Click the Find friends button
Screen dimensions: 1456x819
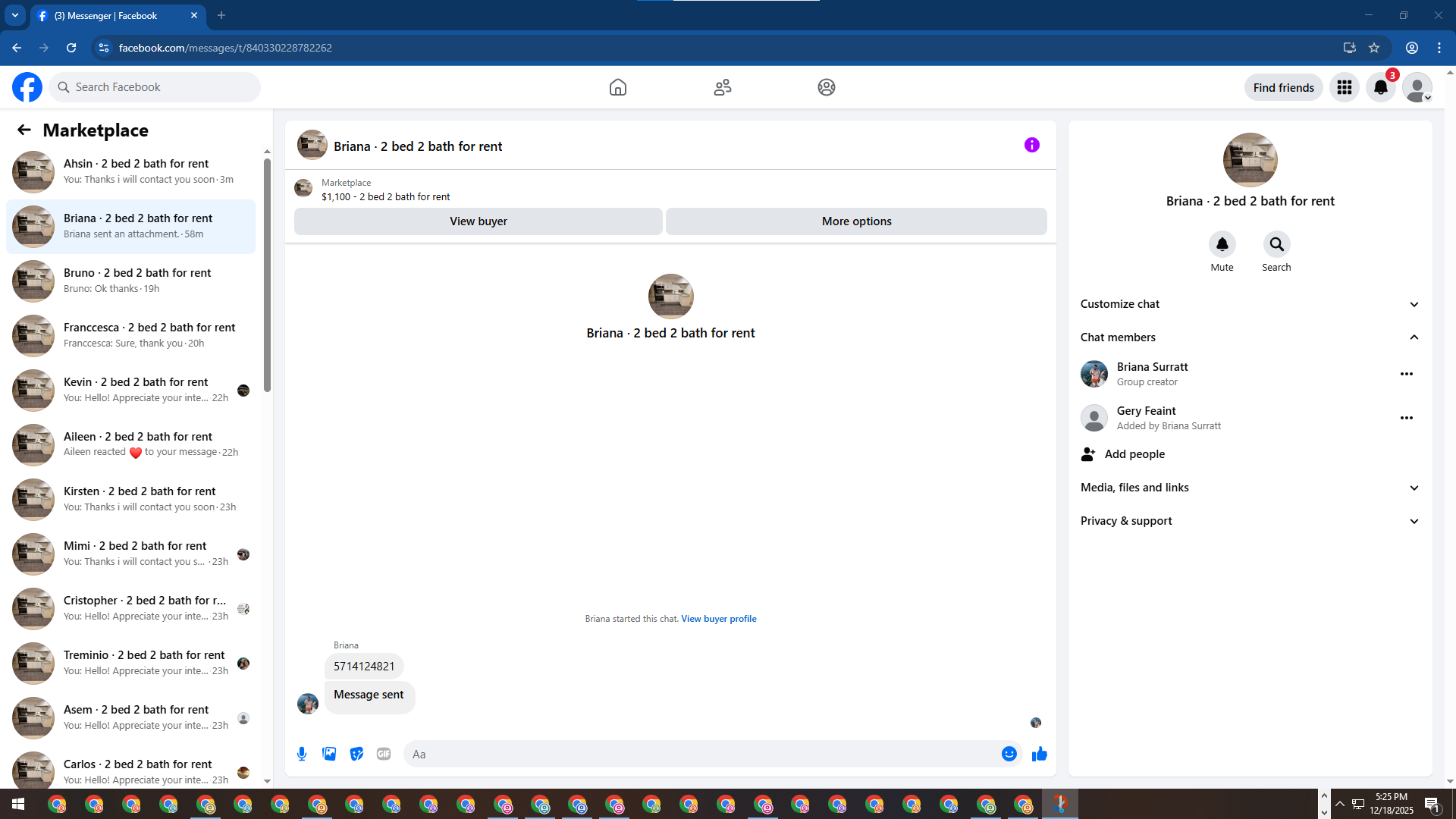(x=1284, y=87)
